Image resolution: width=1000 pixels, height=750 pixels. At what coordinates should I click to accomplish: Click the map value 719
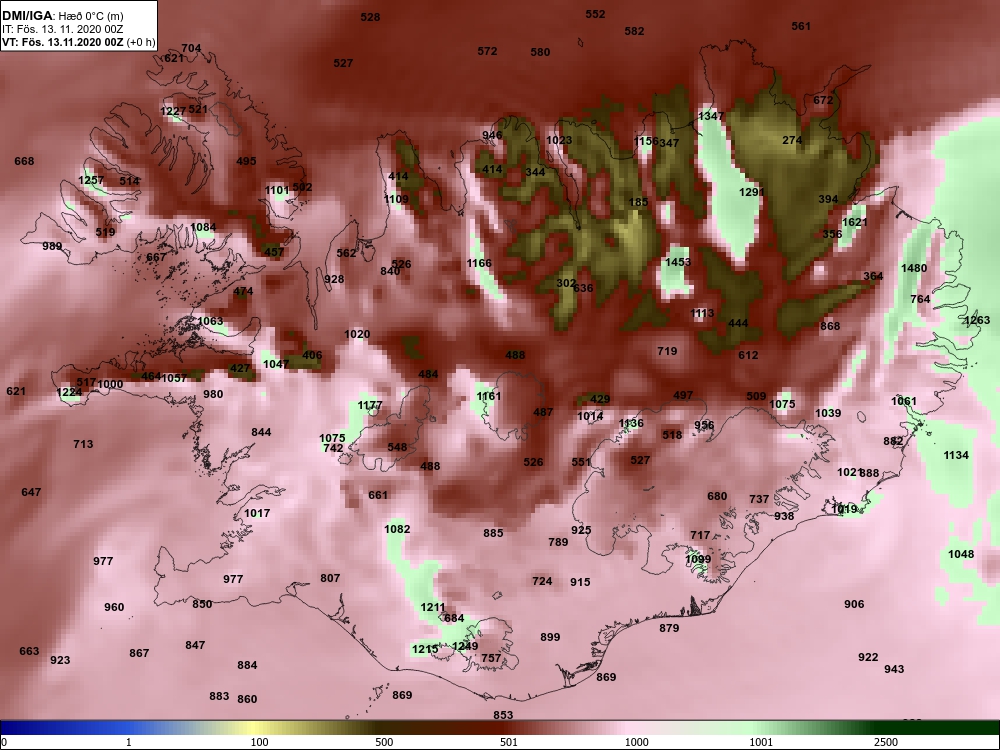667,351
